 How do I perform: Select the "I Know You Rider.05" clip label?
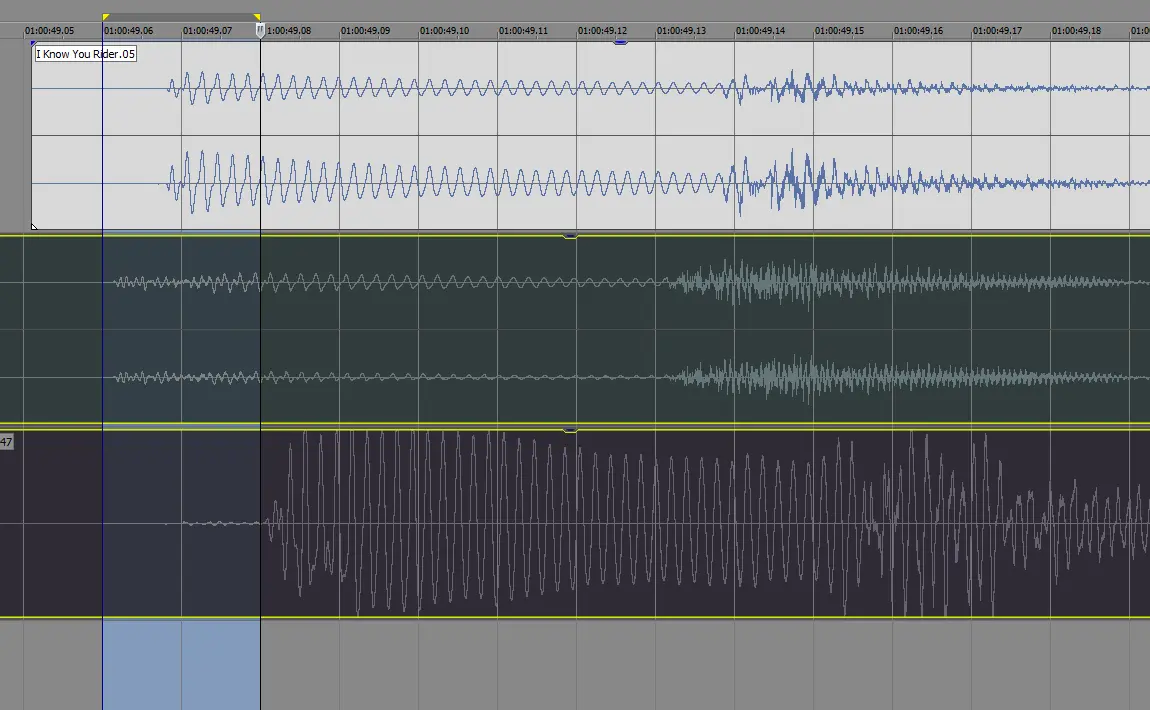point(85,54)
